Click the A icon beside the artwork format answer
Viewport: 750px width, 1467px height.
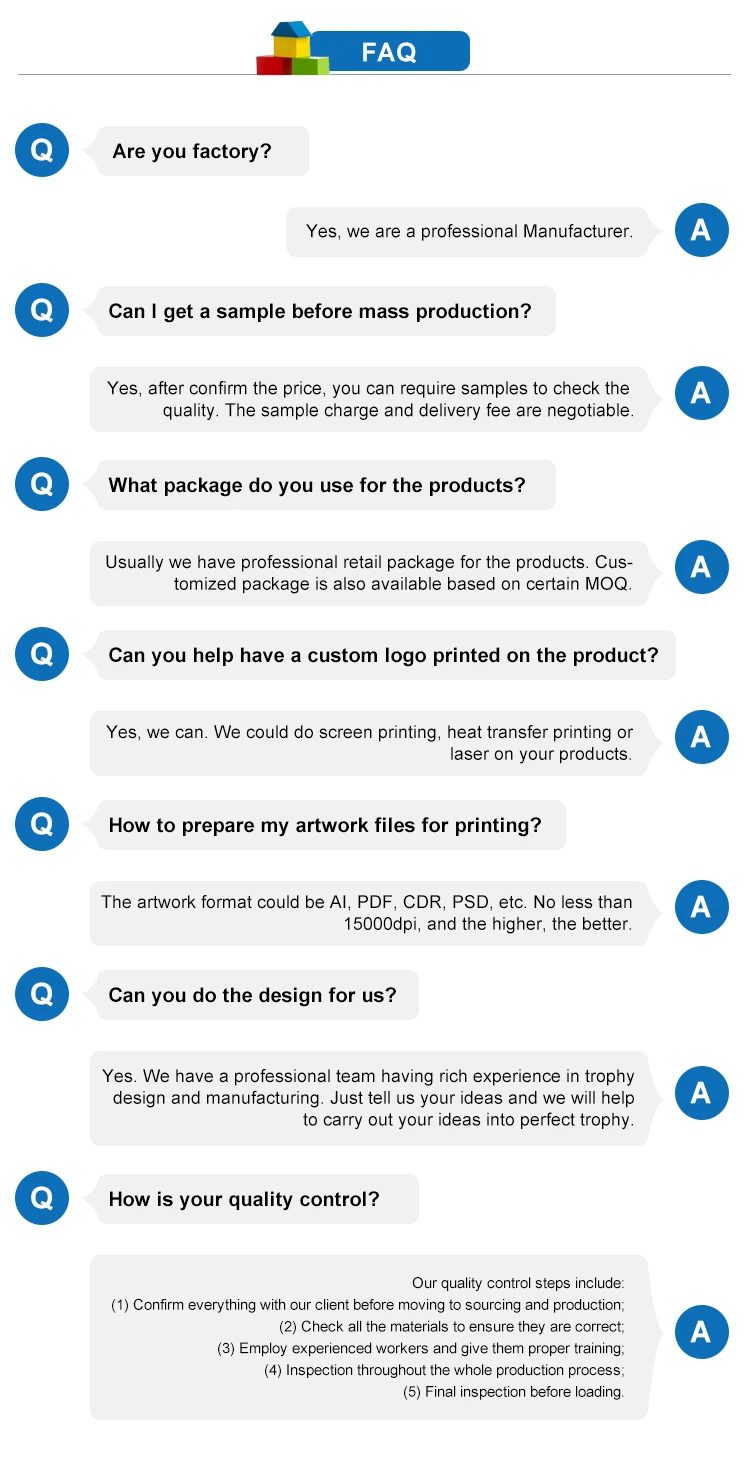point(701,907)
